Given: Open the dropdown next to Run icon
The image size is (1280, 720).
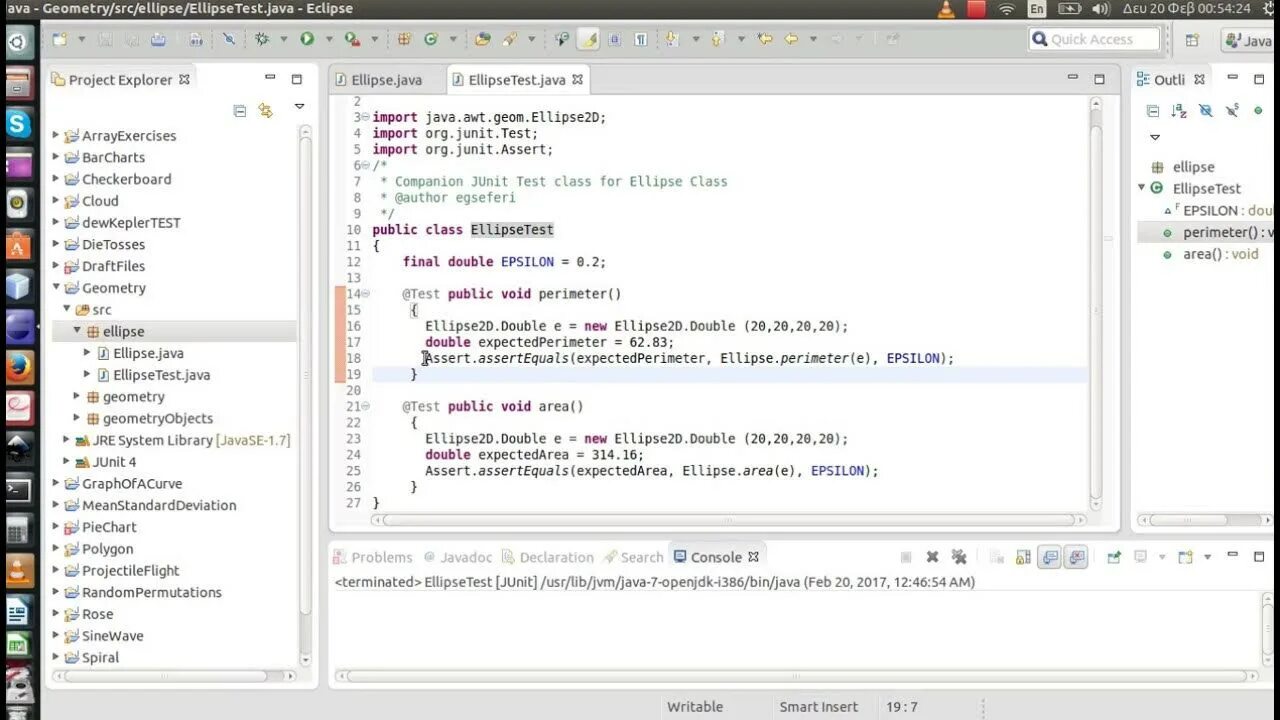Looking at the screenshot, I should (x=328, y=39).
